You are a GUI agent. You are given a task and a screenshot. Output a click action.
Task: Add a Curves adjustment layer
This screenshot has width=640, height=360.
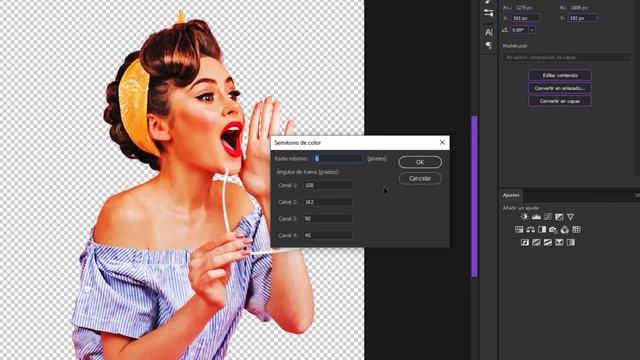click(548, 217)
